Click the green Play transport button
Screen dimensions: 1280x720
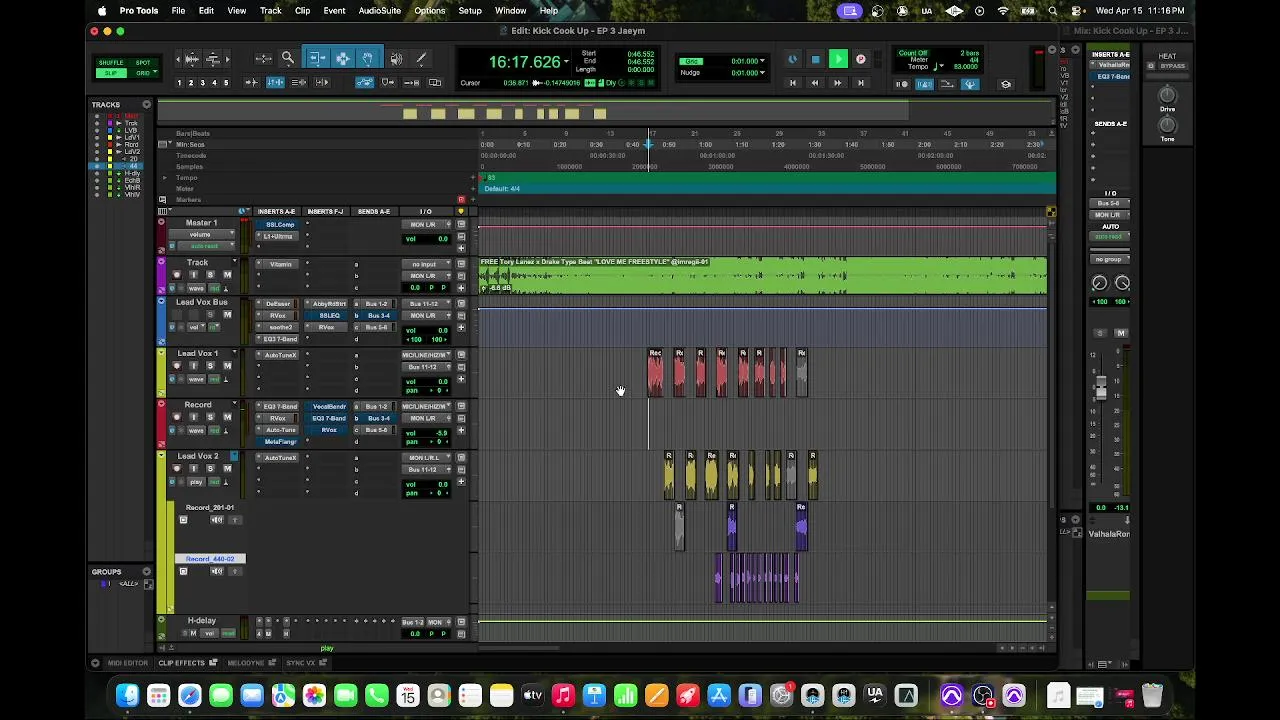click(838, 60)
